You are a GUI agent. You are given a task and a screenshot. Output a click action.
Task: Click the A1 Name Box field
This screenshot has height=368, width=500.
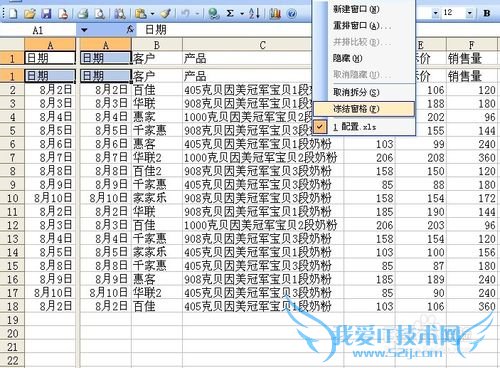click(38, 30)
